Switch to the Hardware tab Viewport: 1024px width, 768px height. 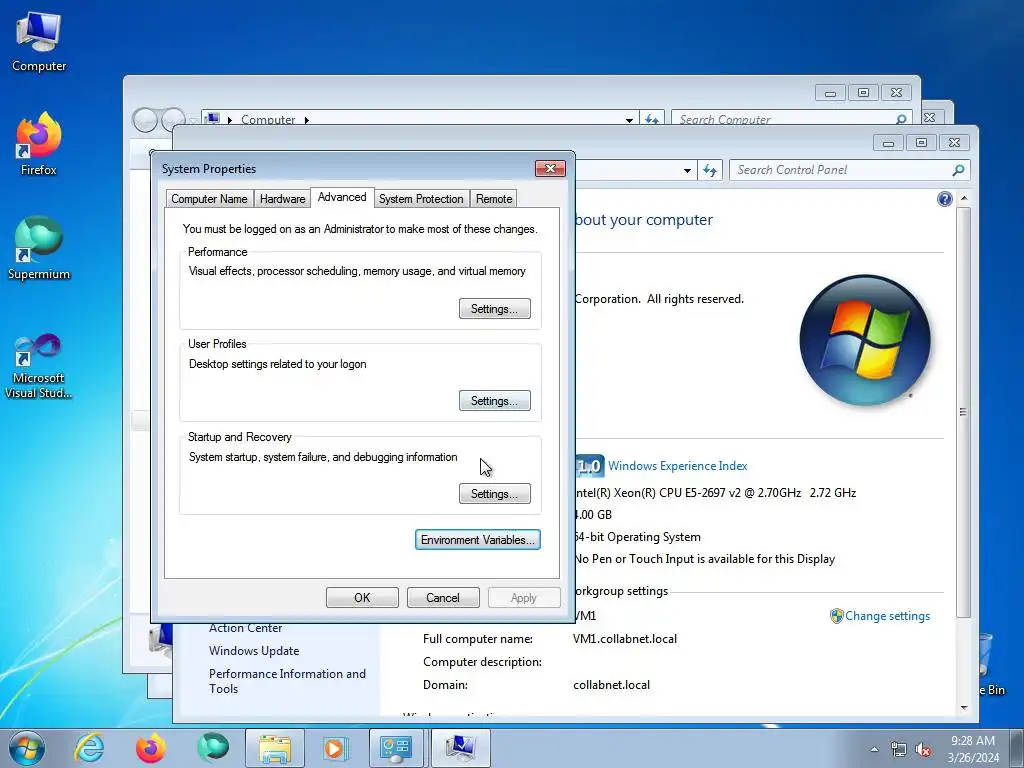282,199
